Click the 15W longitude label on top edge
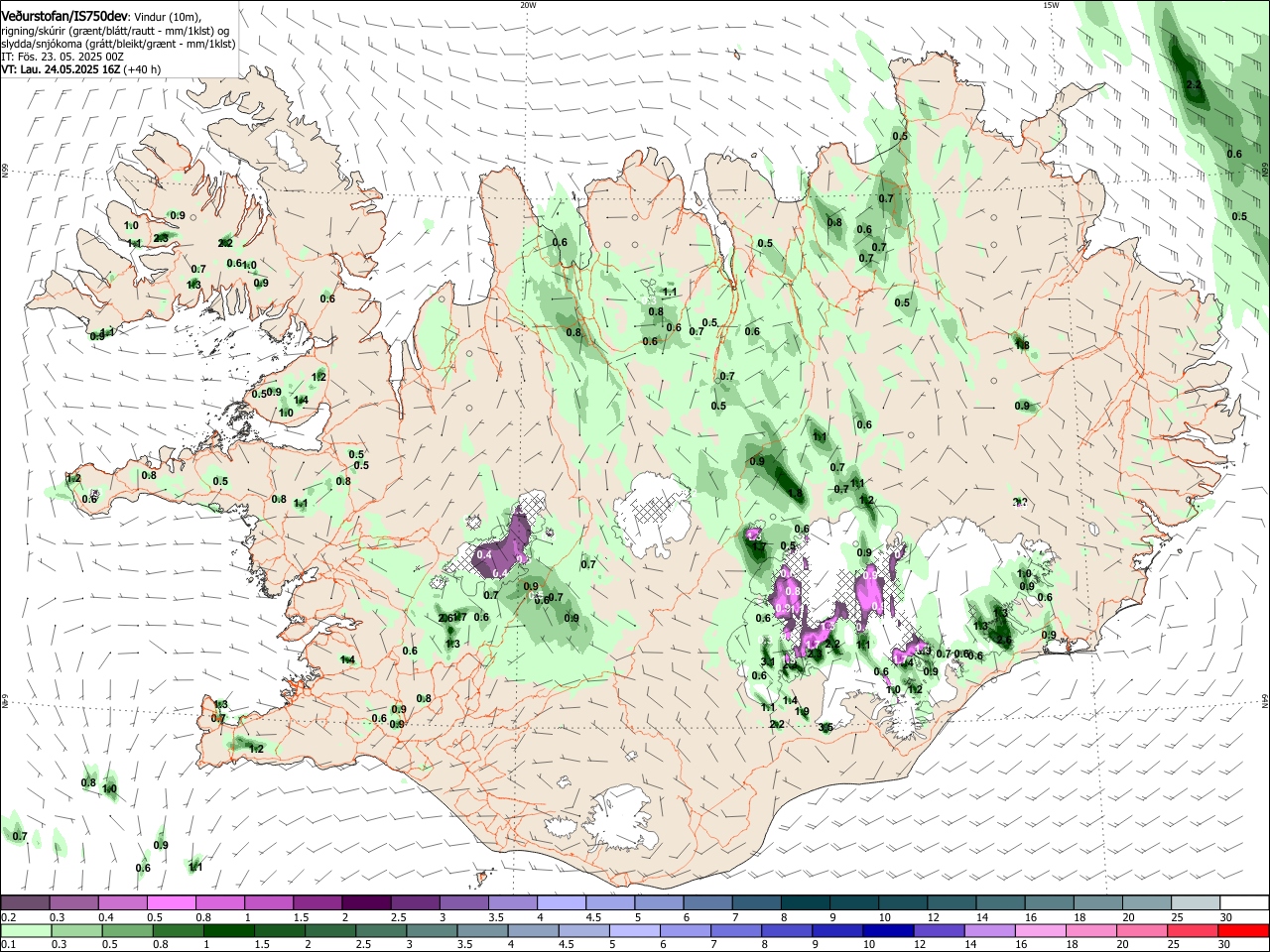 pyautogui.click(x=1051, y=5)
